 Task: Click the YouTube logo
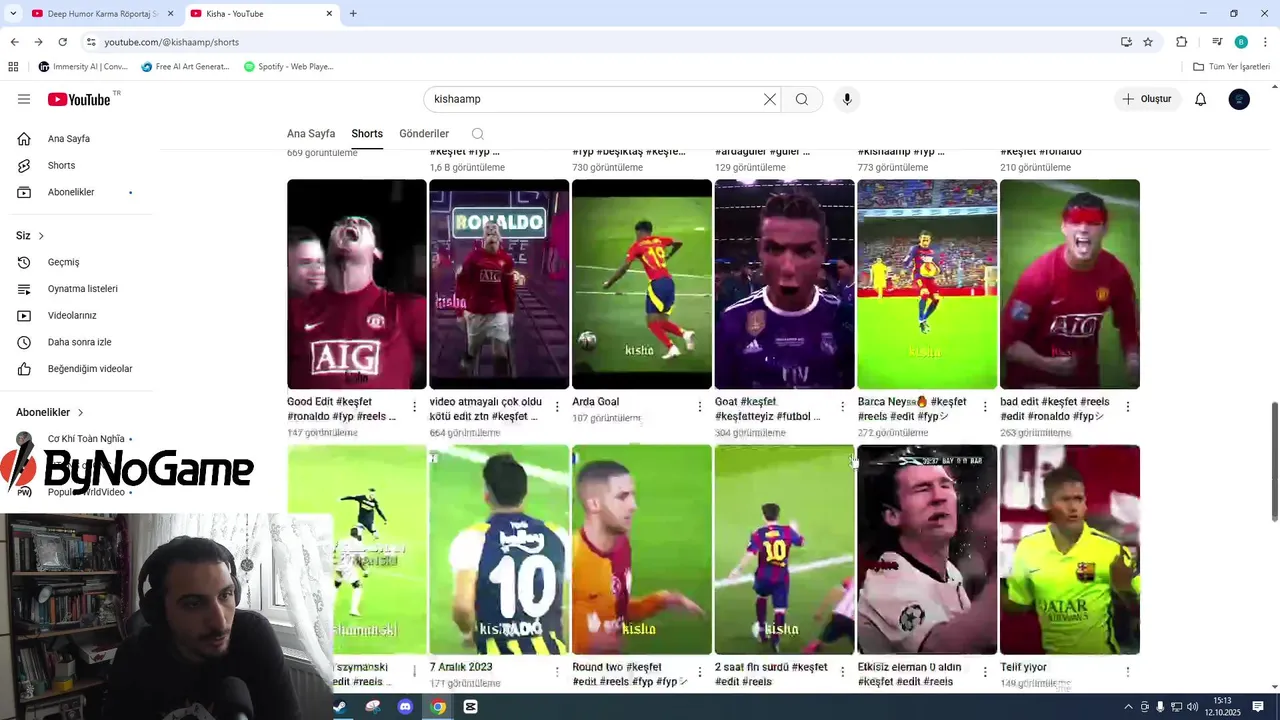pos(79,99)
